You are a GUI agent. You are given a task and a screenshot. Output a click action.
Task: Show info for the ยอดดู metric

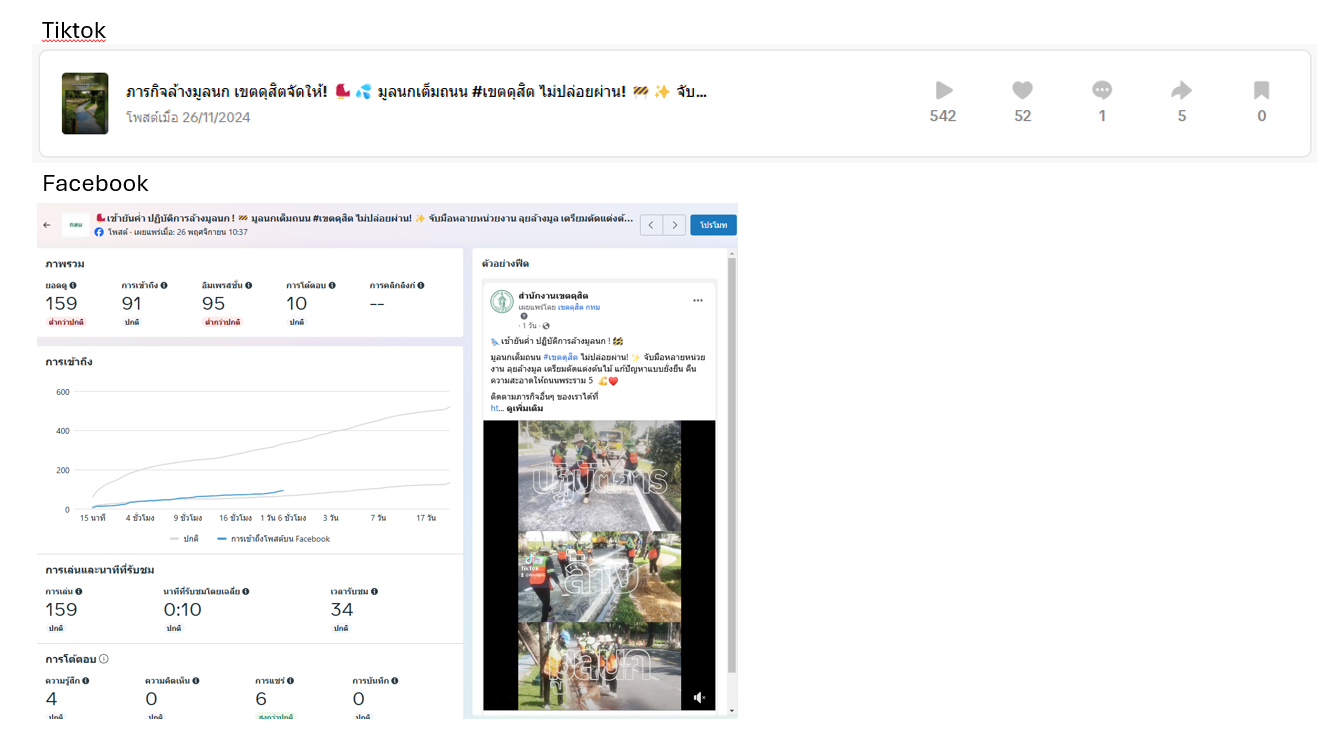click(x=73, y=285)
